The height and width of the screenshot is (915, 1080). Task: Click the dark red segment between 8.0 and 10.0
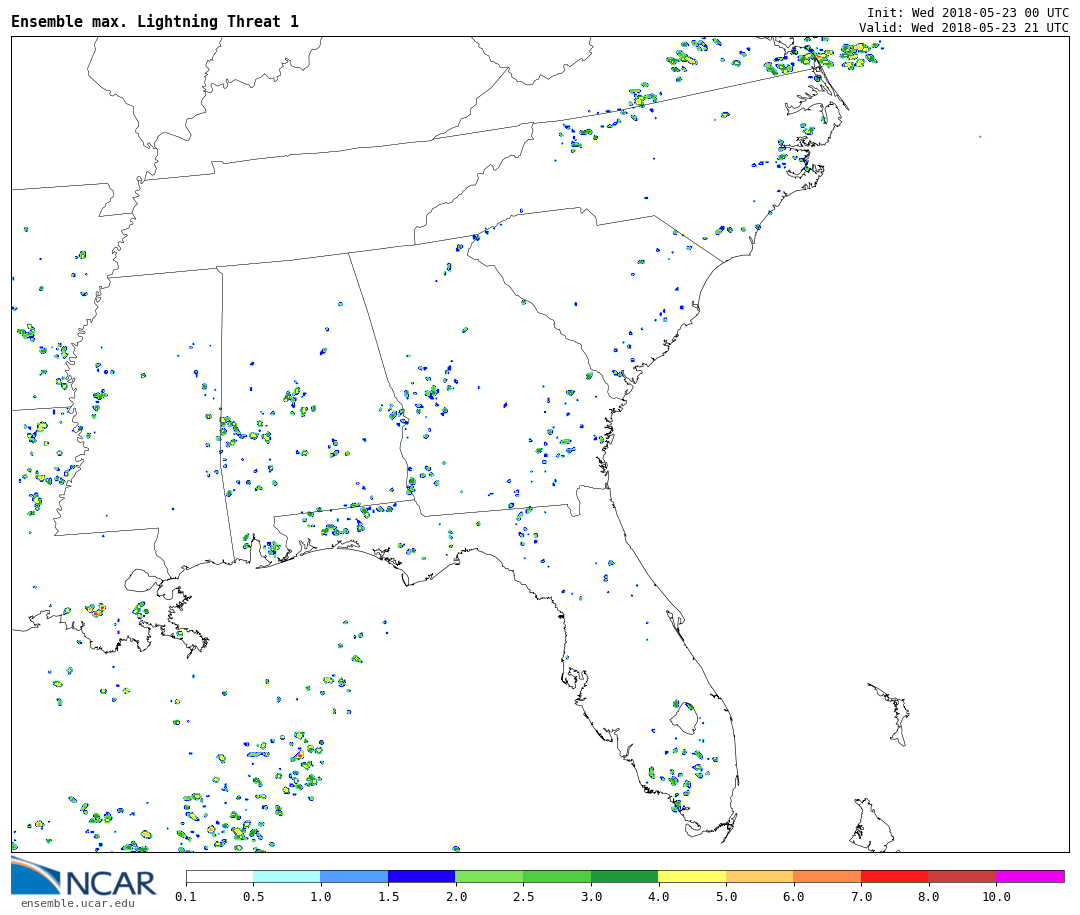click(x=961, y=876)
